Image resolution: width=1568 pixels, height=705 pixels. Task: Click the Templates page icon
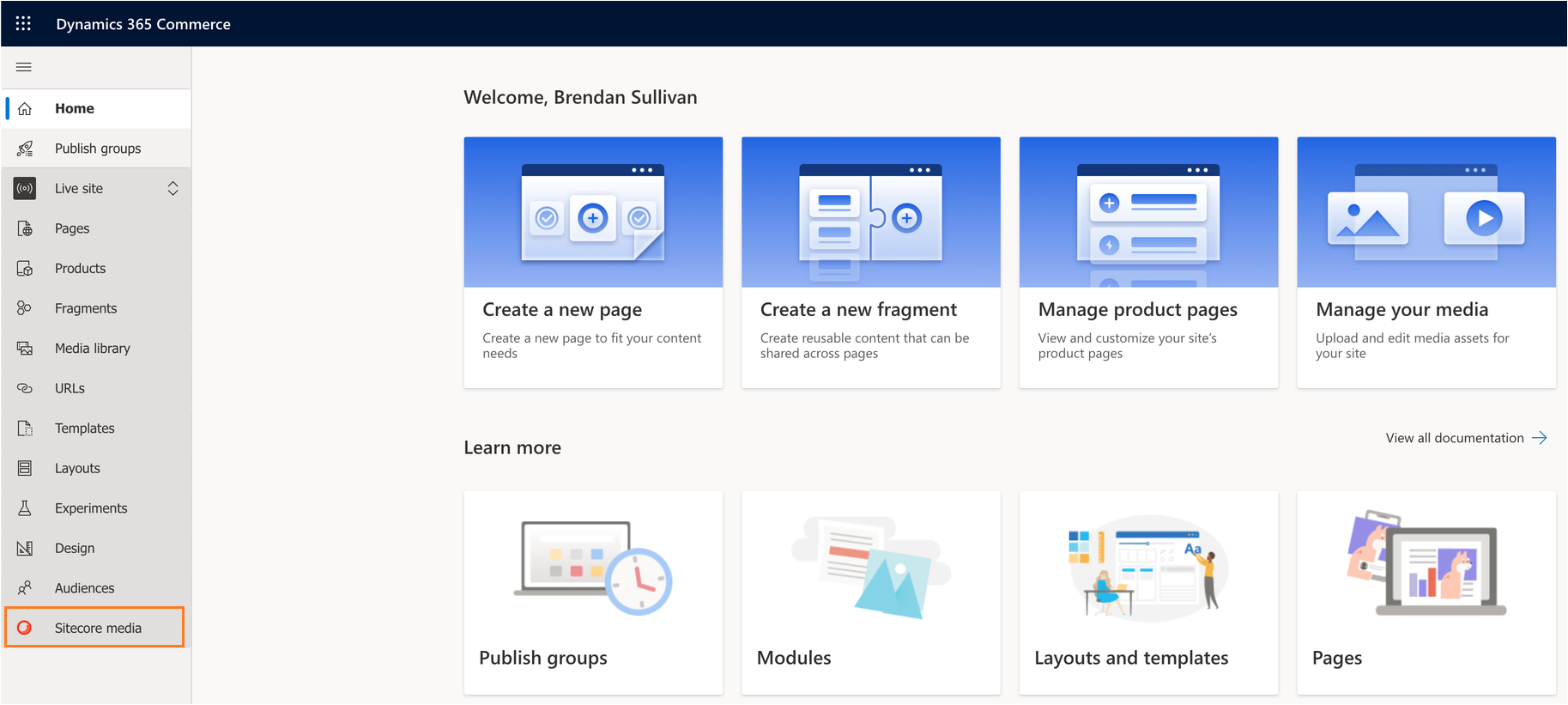(25, 428)
